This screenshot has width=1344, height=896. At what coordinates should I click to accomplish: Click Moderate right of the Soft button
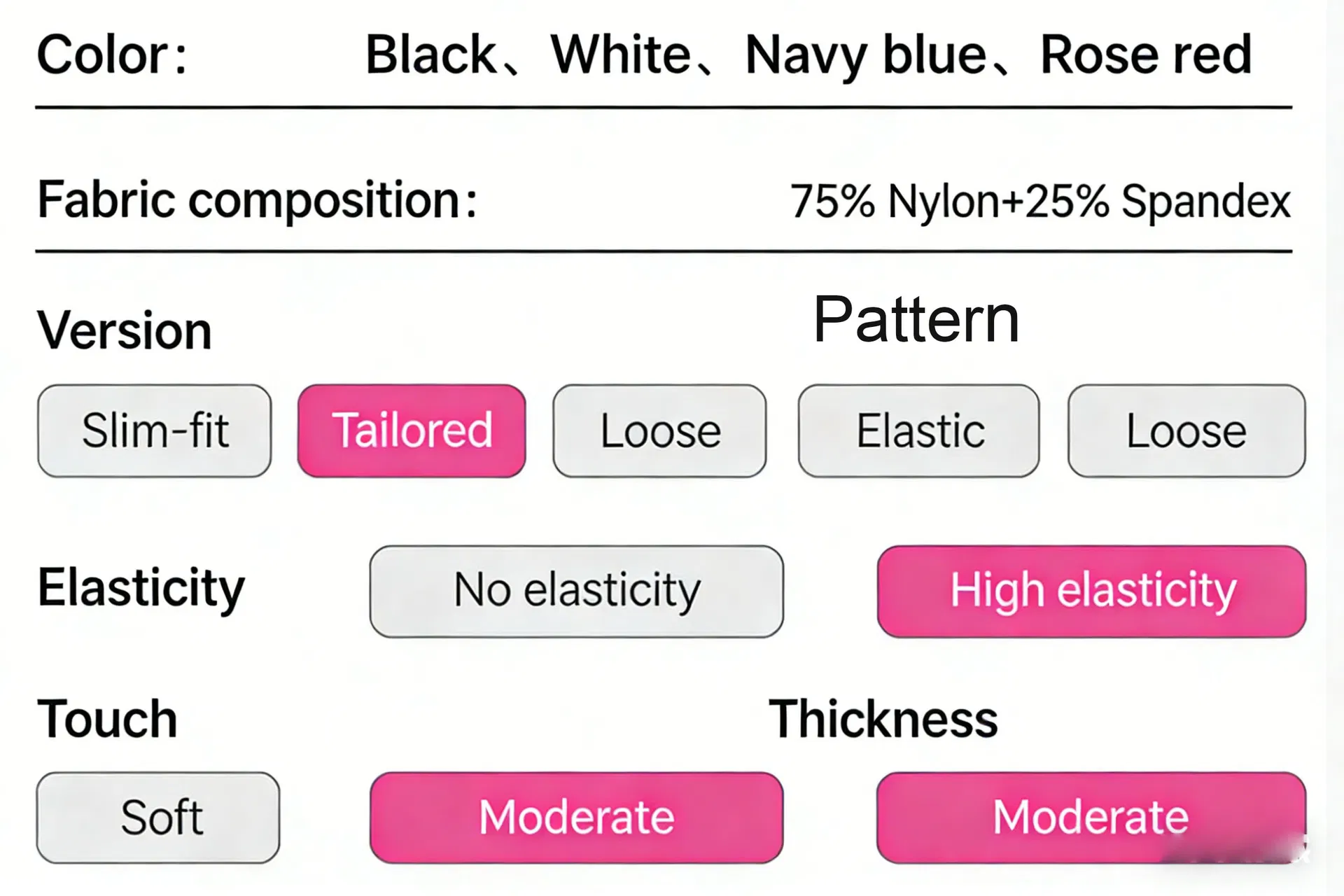click(x=576, y=817)
